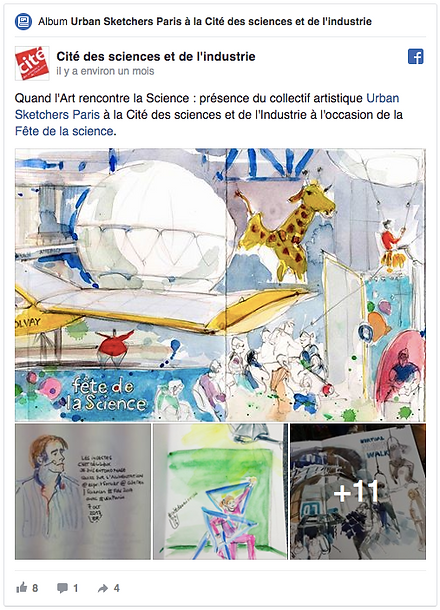Open Cité des sciences et de l'industrie page name
Viewport: 440px width, 610px height.
[156, 56]
